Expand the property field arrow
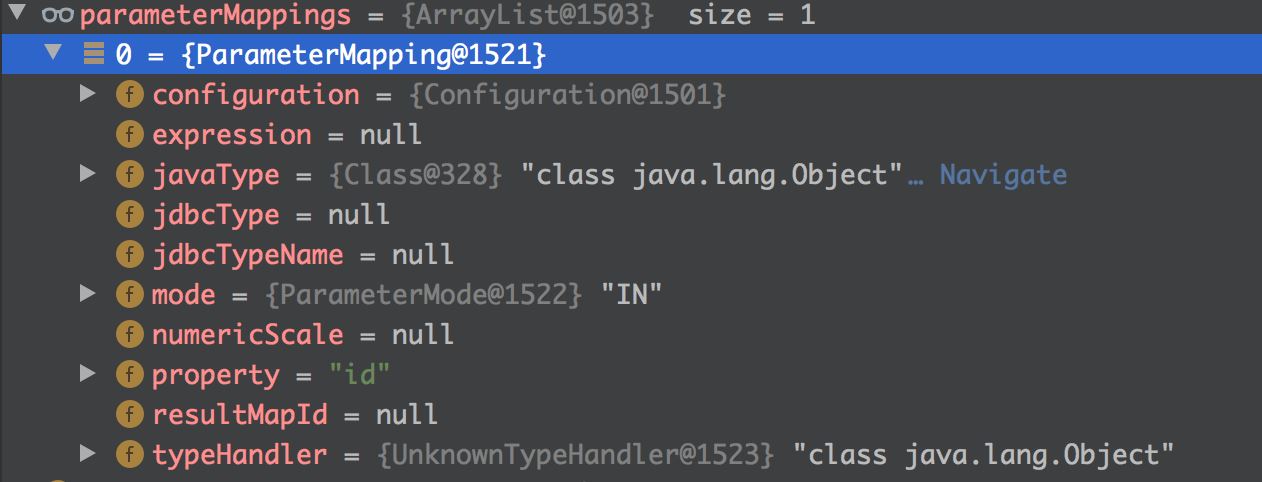Viewport: 1262px width, 482px height. coord(88,375)
